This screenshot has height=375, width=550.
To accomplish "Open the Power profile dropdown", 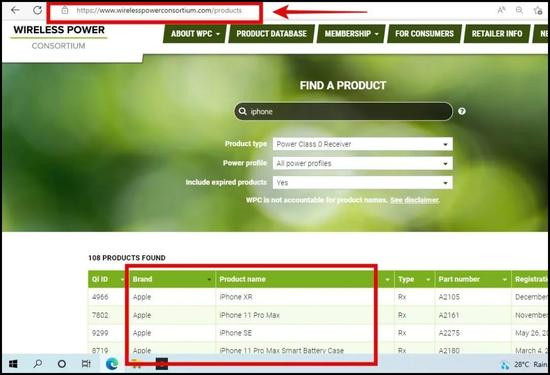I will 363,163.
